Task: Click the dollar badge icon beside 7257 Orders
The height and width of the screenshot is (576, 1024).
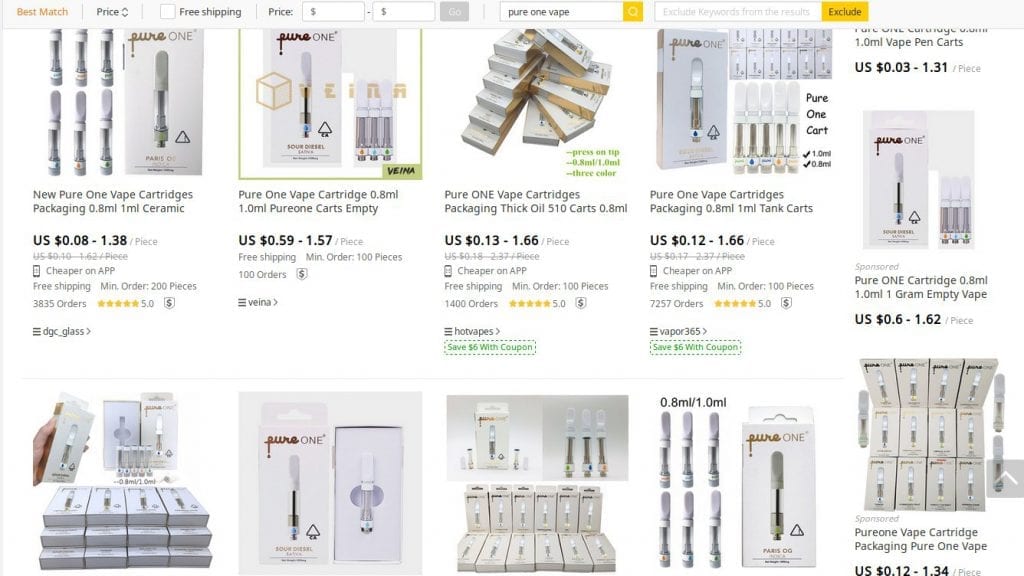Action: [786, 304]
